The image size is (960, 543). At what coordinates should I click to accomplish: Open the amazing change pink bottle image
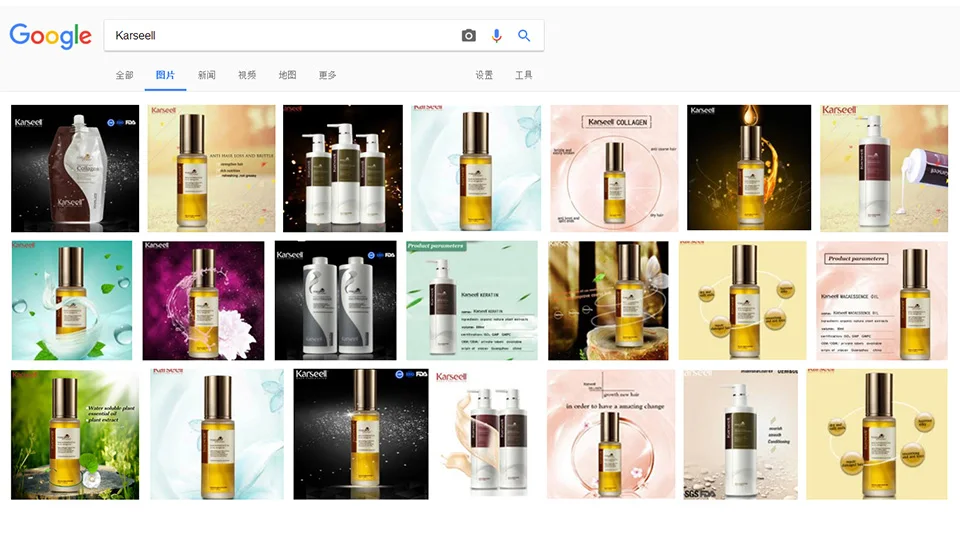point(611,434)
